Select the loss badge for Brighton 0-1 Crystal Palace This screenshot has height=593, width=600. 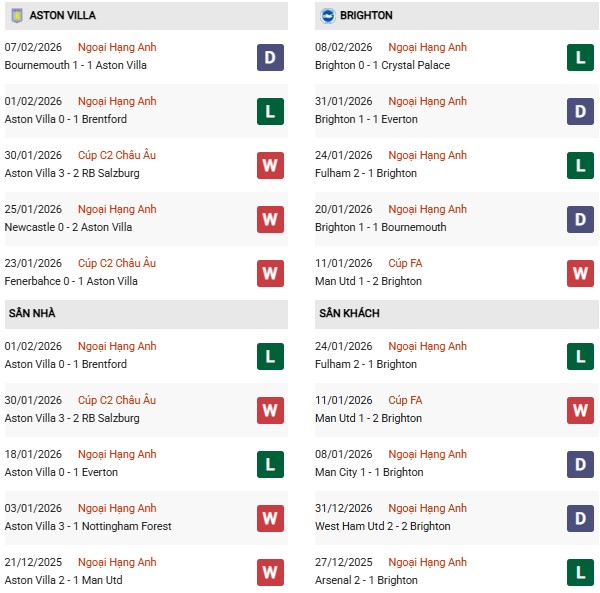click(580, 57)
